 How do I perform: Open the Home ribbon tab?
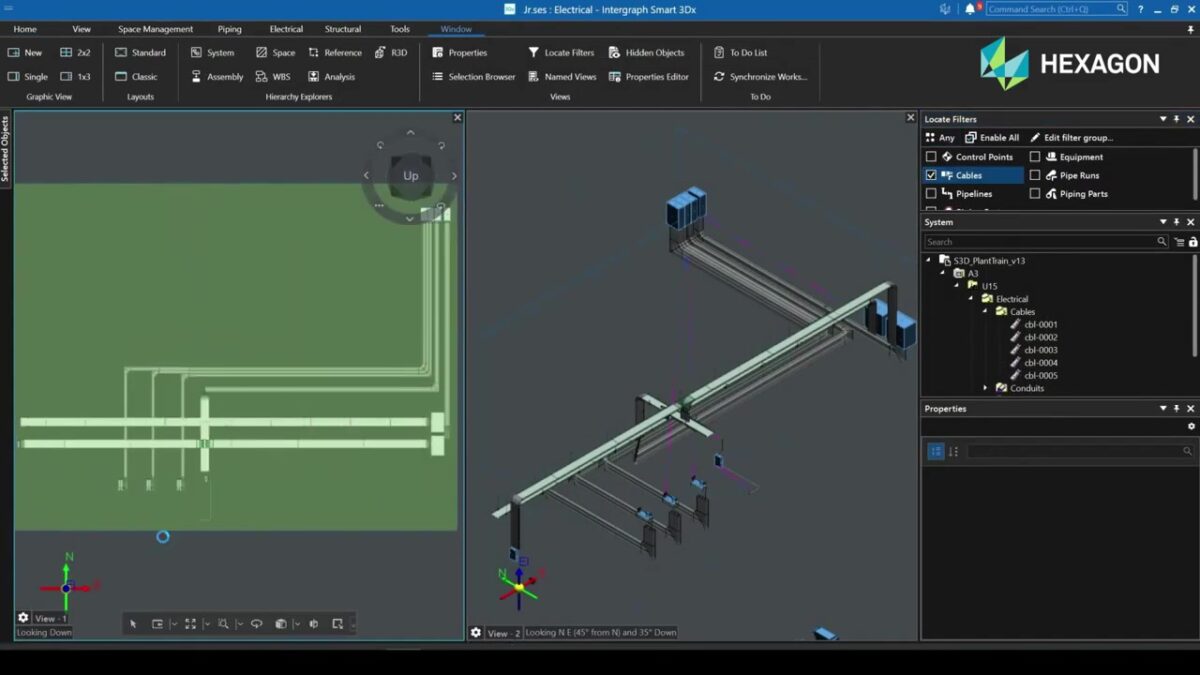25,29
